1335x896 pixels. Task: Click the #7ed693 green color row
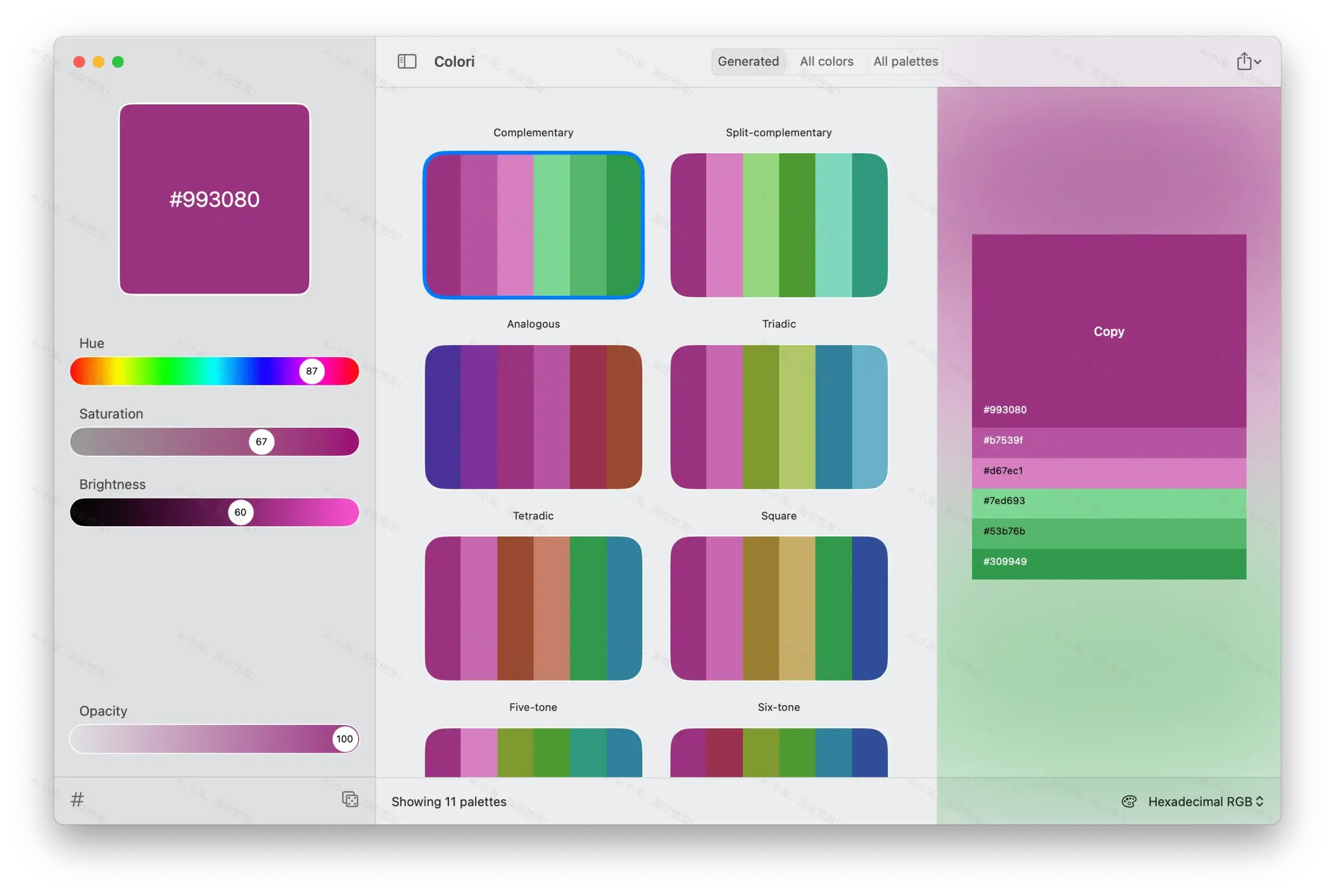pyautogui.click(x=1108, y=501)
